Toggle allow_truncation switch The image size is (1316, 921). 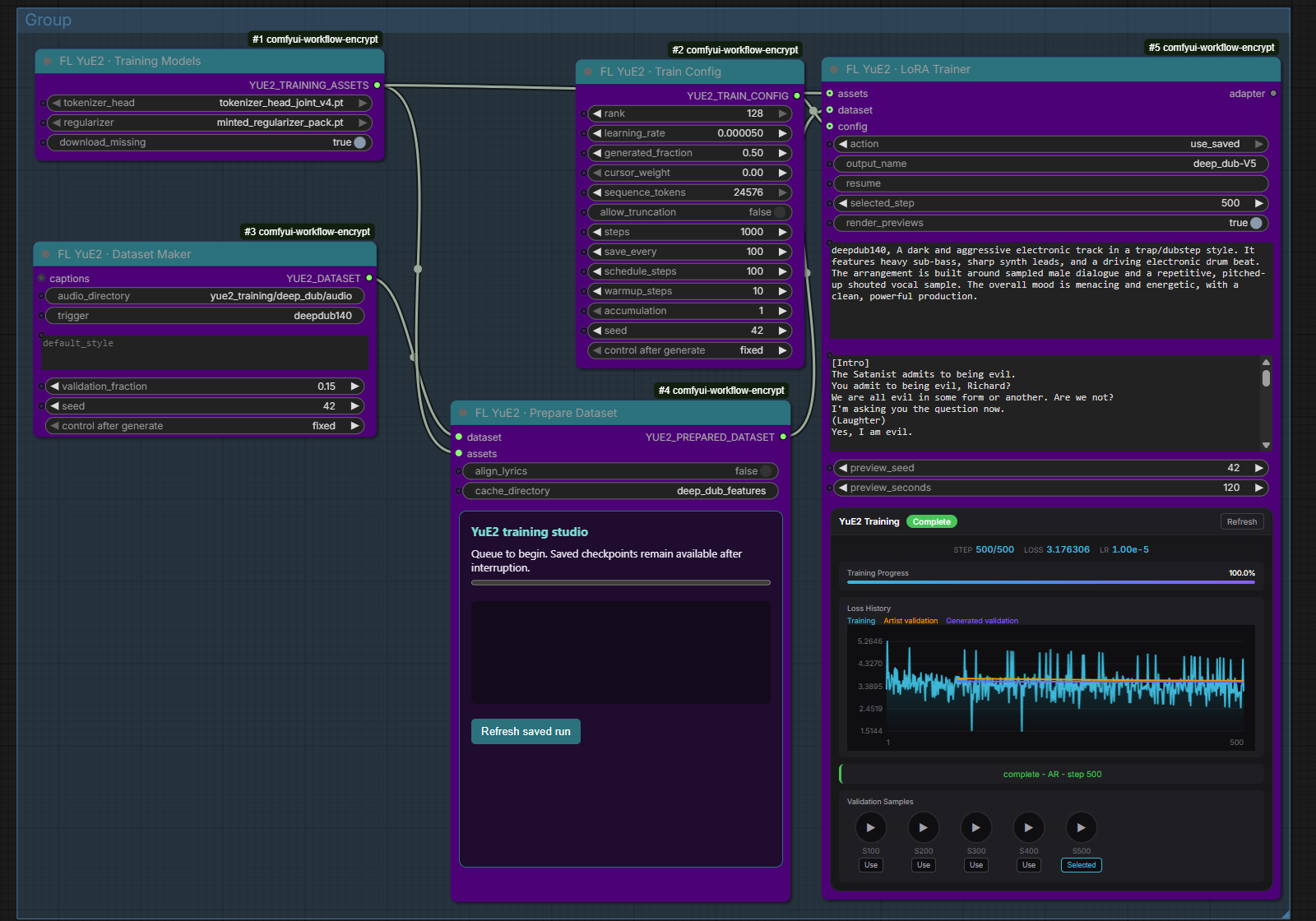point(779,212)
